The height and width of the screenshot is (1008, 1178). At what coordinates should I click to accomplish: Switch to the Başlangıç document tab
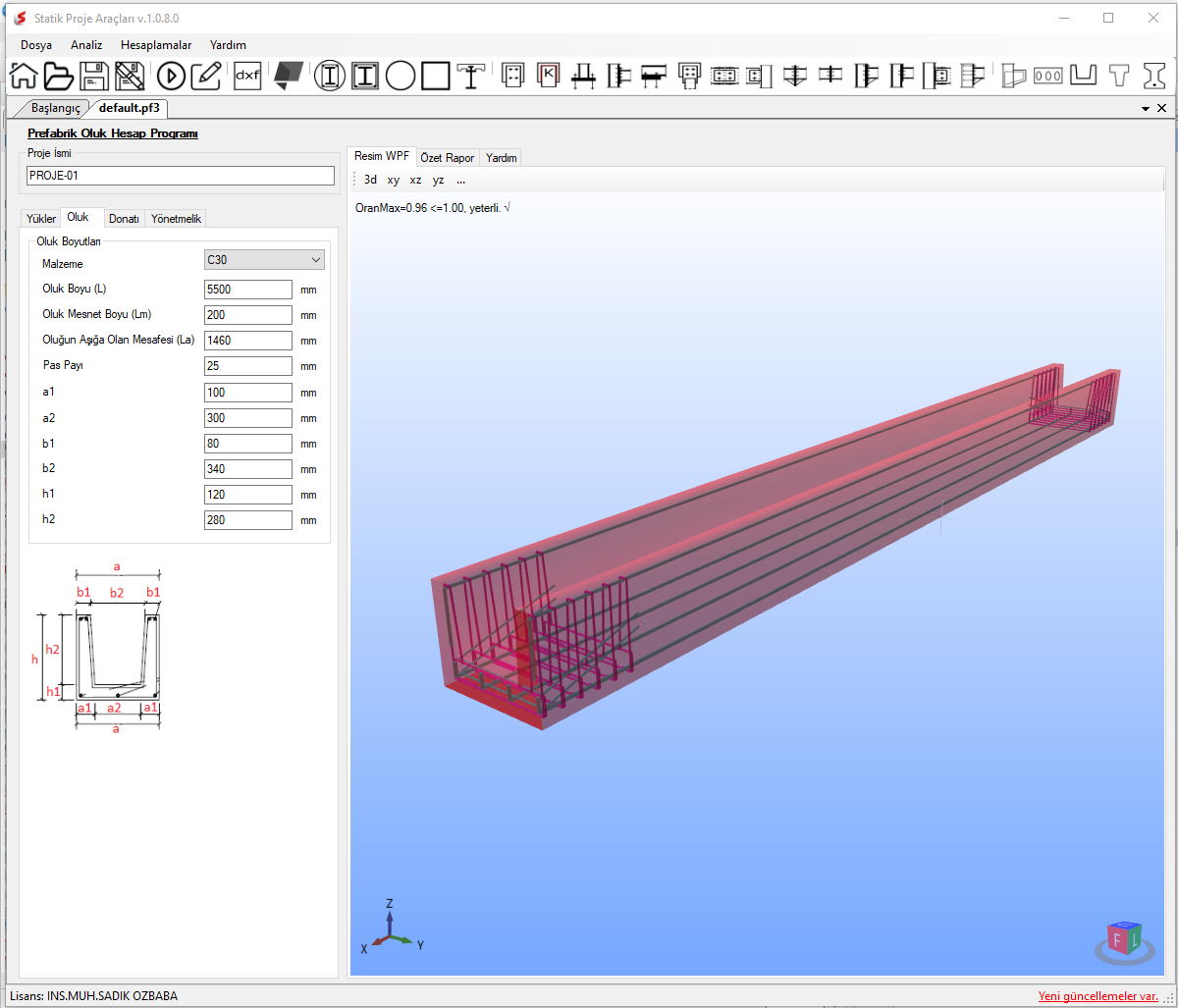coord(54,108)
